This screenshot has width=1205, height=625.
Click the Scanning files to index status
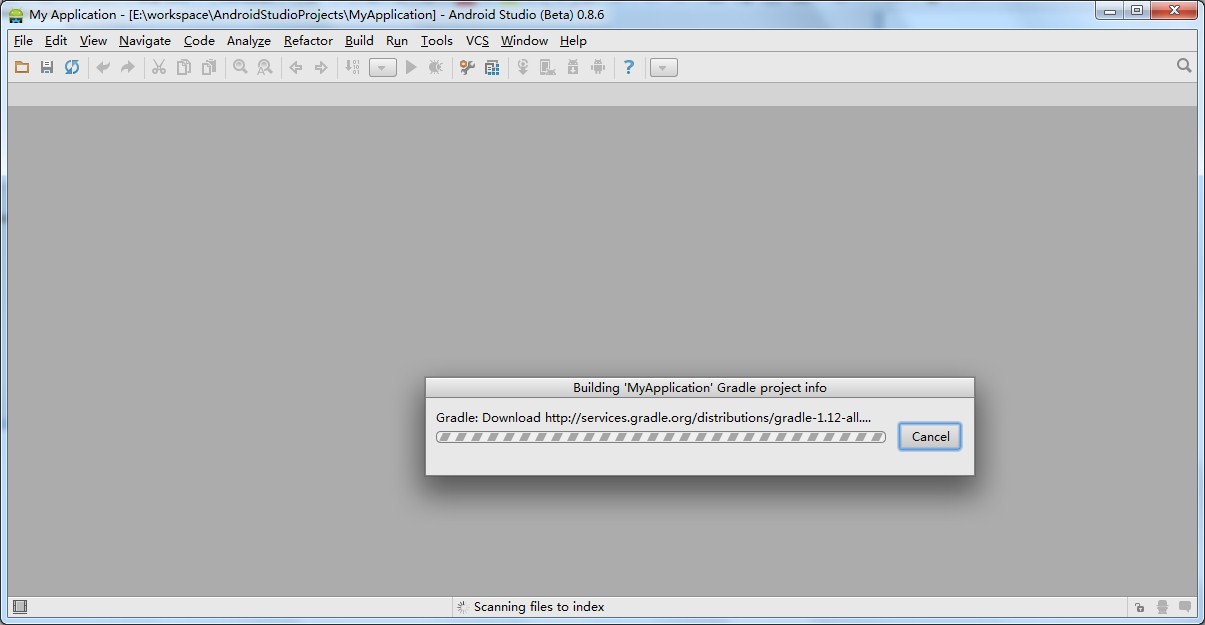[539, 607]
